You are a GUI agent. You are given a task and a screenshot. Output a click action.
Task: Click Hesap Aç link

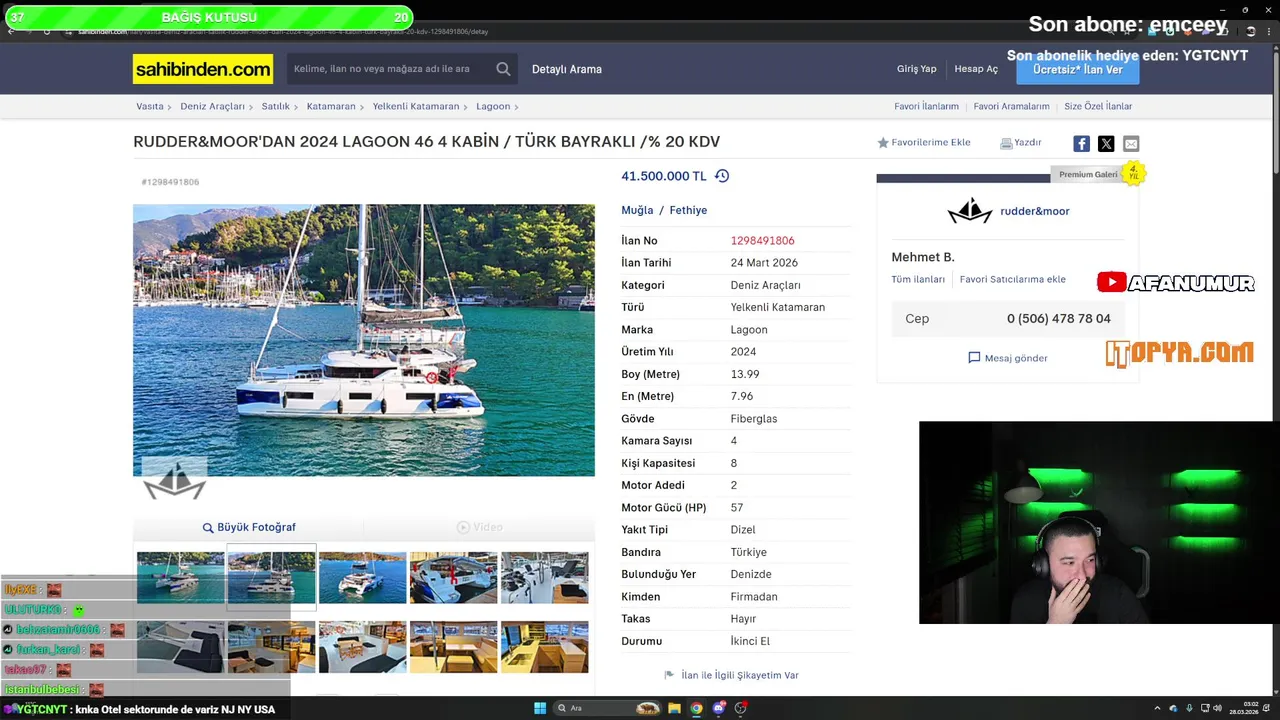[x=976, y=69]
